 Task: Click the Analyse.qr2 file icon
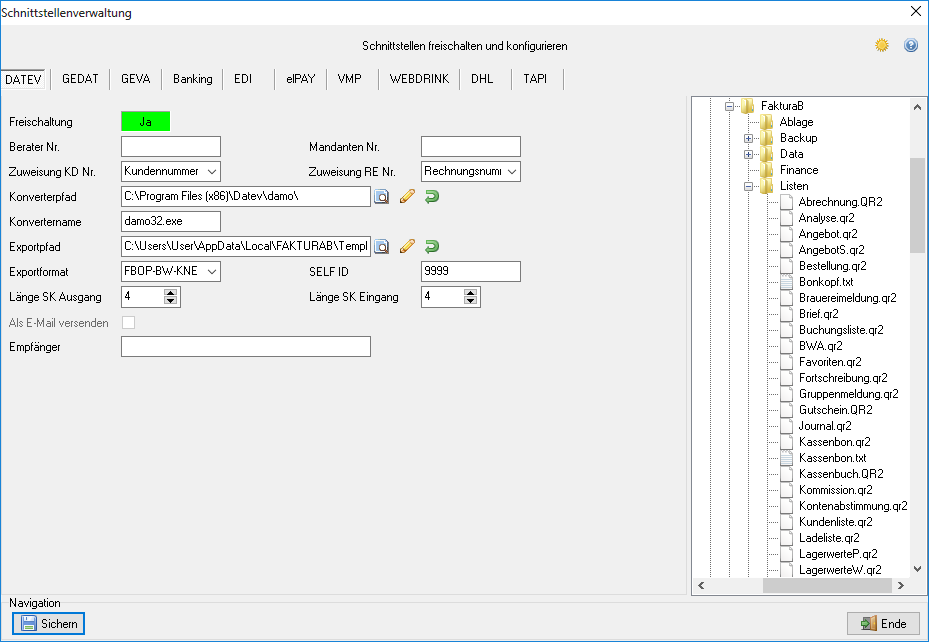click(x=786, y=218)
